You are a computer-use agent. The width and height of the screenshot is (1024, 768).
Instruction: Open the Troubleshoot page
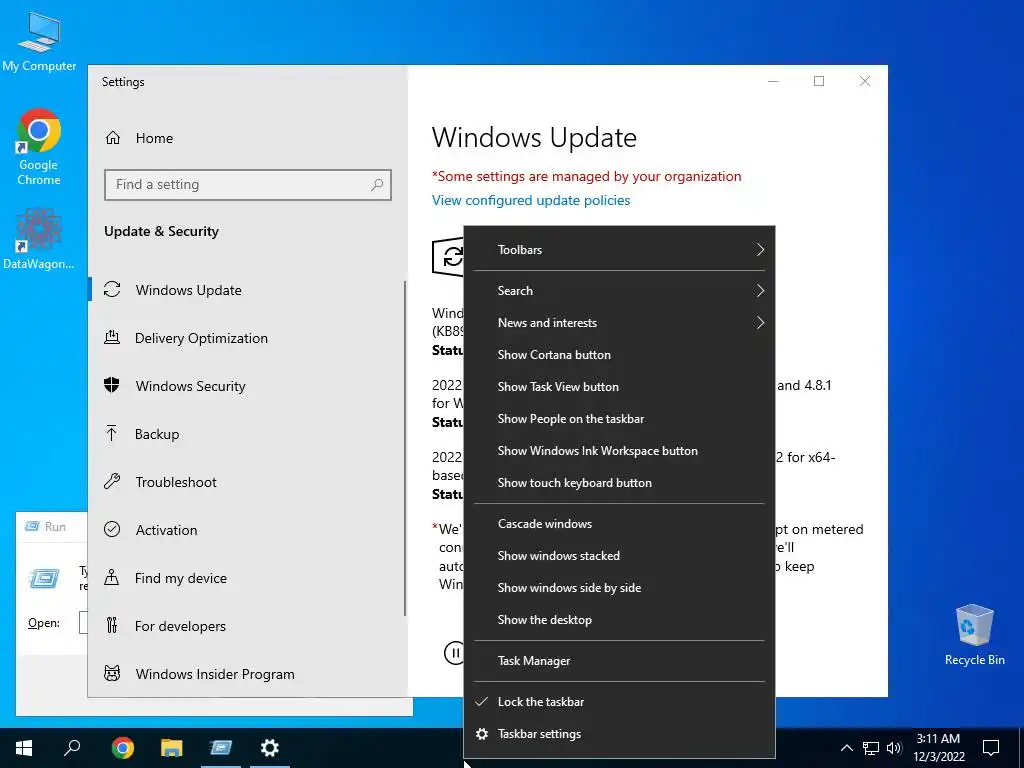176,482
